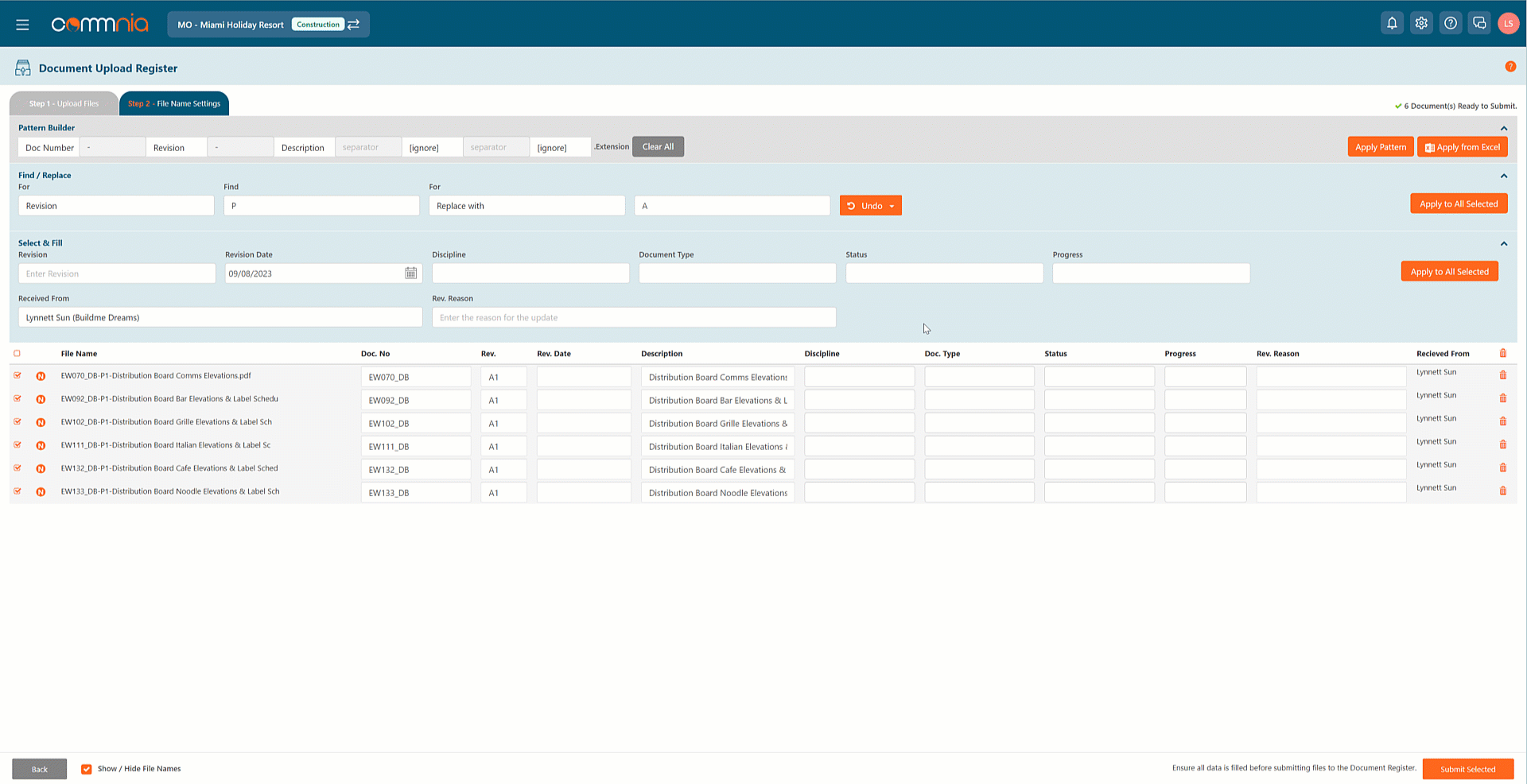Click the MO - Miami Holiday Resort project selector
The image size is (1527, 784).
[268, 25]
